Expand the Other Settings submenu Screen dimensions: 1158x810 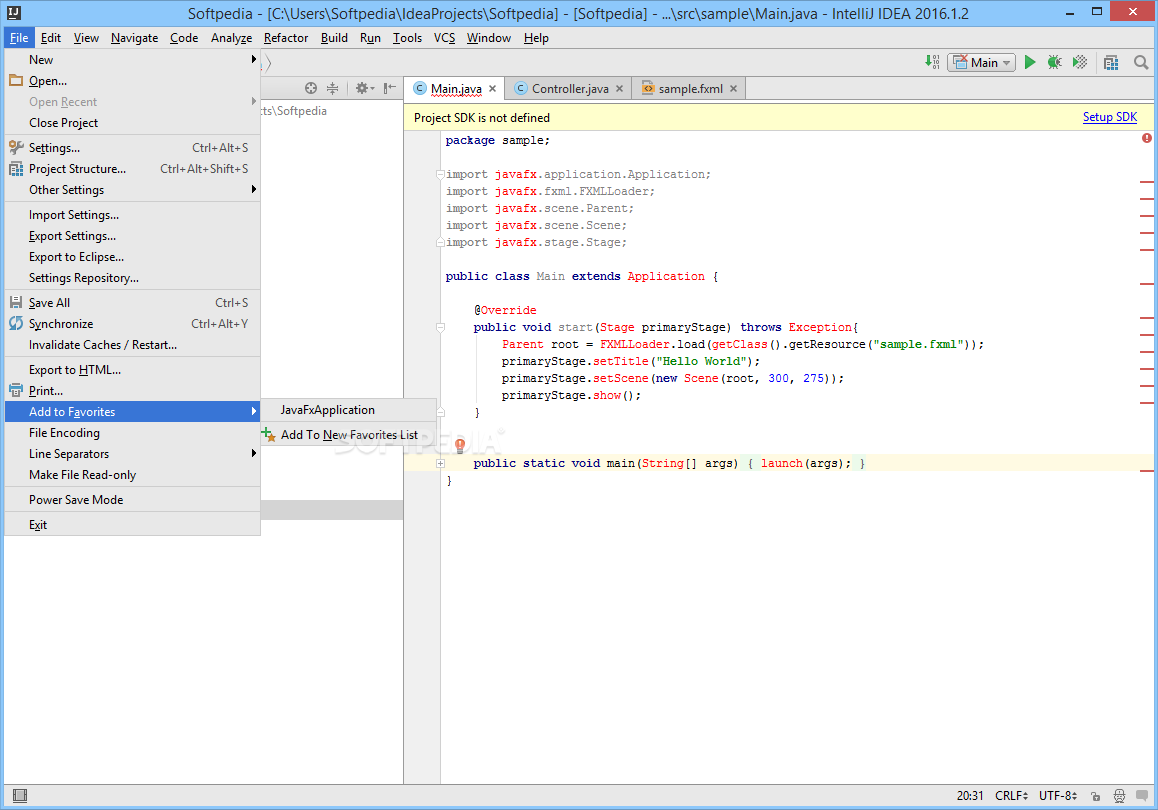pos(133,190)
